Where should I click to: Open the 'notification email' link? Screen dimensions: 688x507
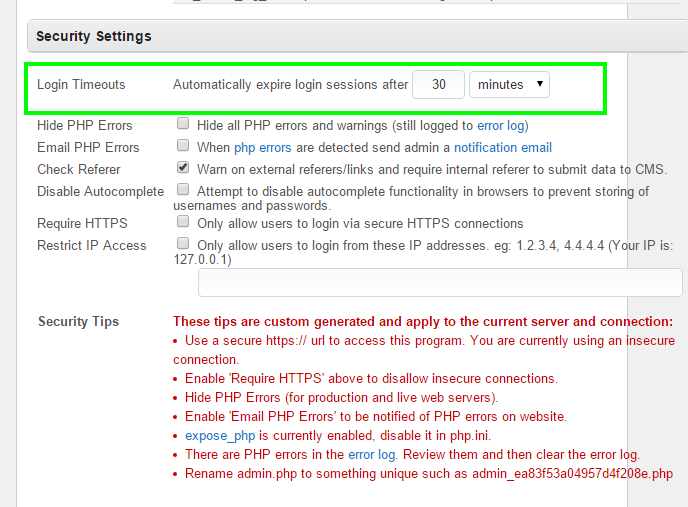pyautogui.click(x=502, y=147)
